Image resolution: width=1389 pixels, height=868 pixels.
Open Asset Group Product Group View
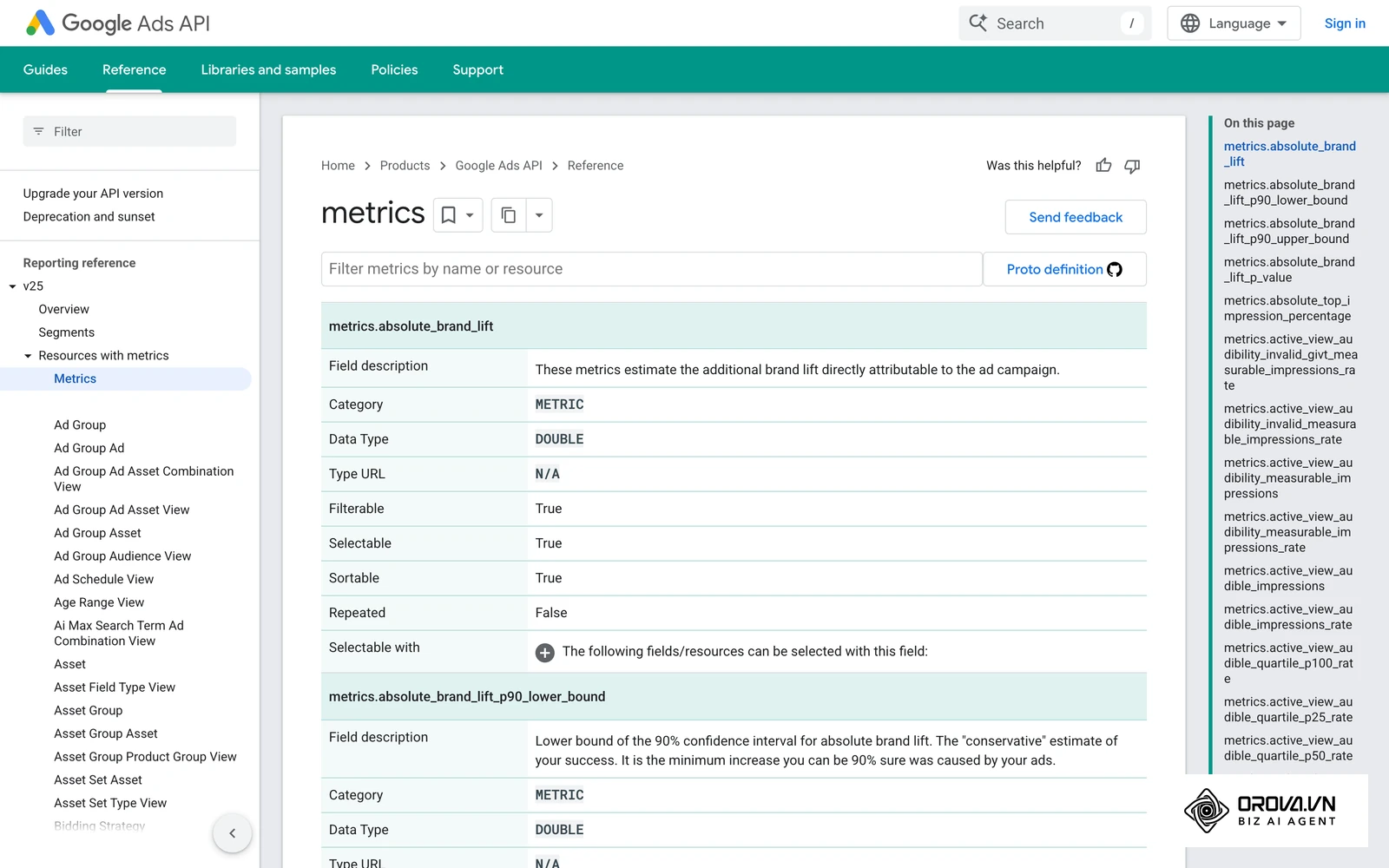click(145, 757)
